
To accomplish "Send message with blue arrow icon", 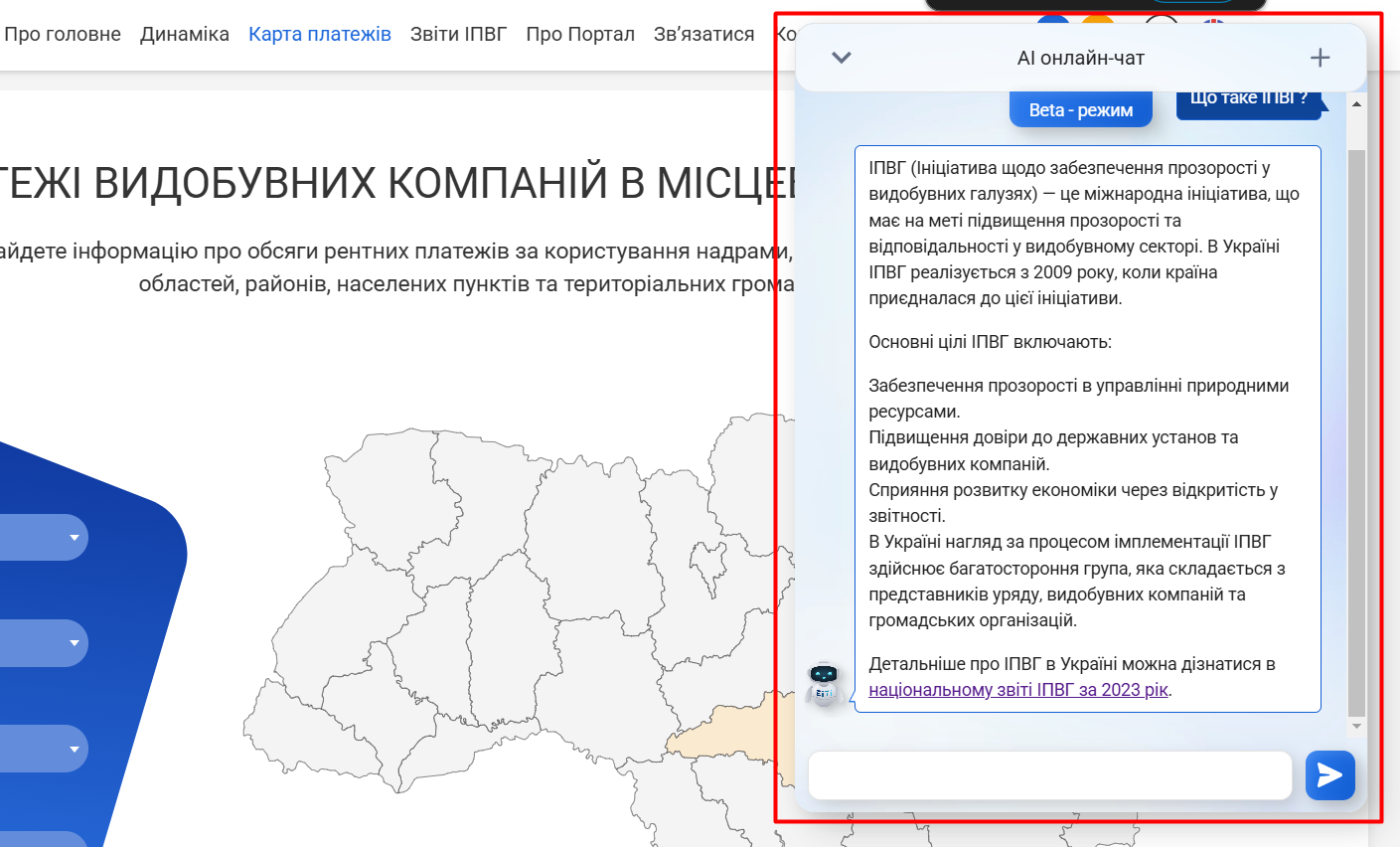I will point(1329,775).
